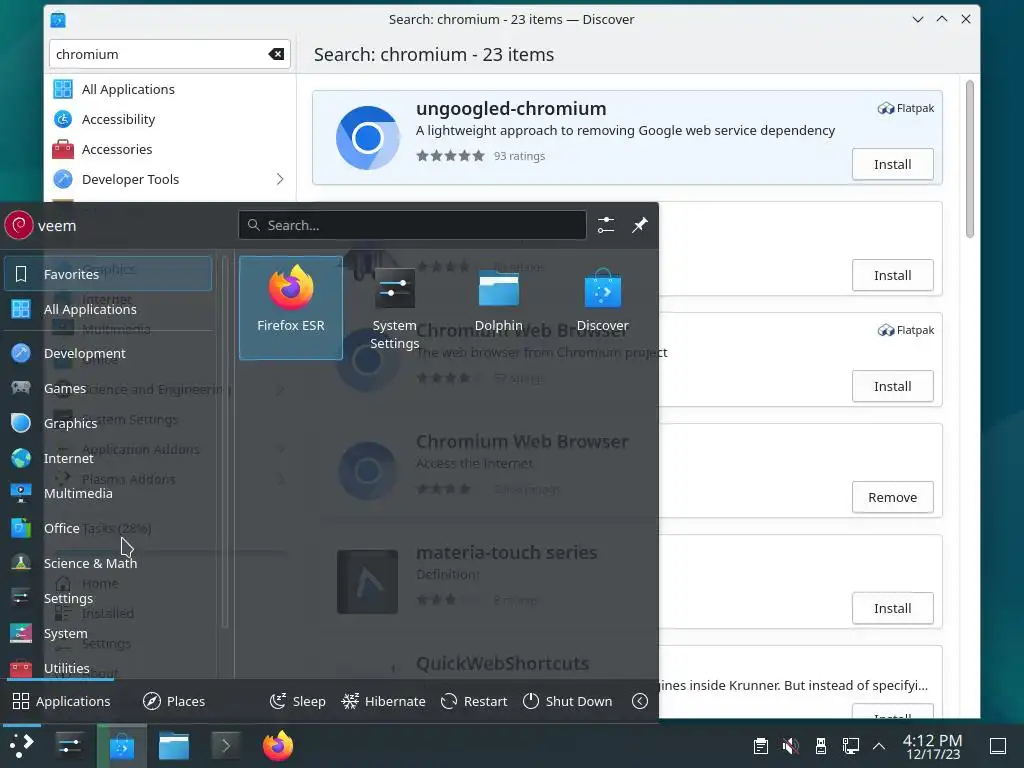Click the Discover window icon in title bar
This screenshot has width=1024, height=768.
click(58, 20)
